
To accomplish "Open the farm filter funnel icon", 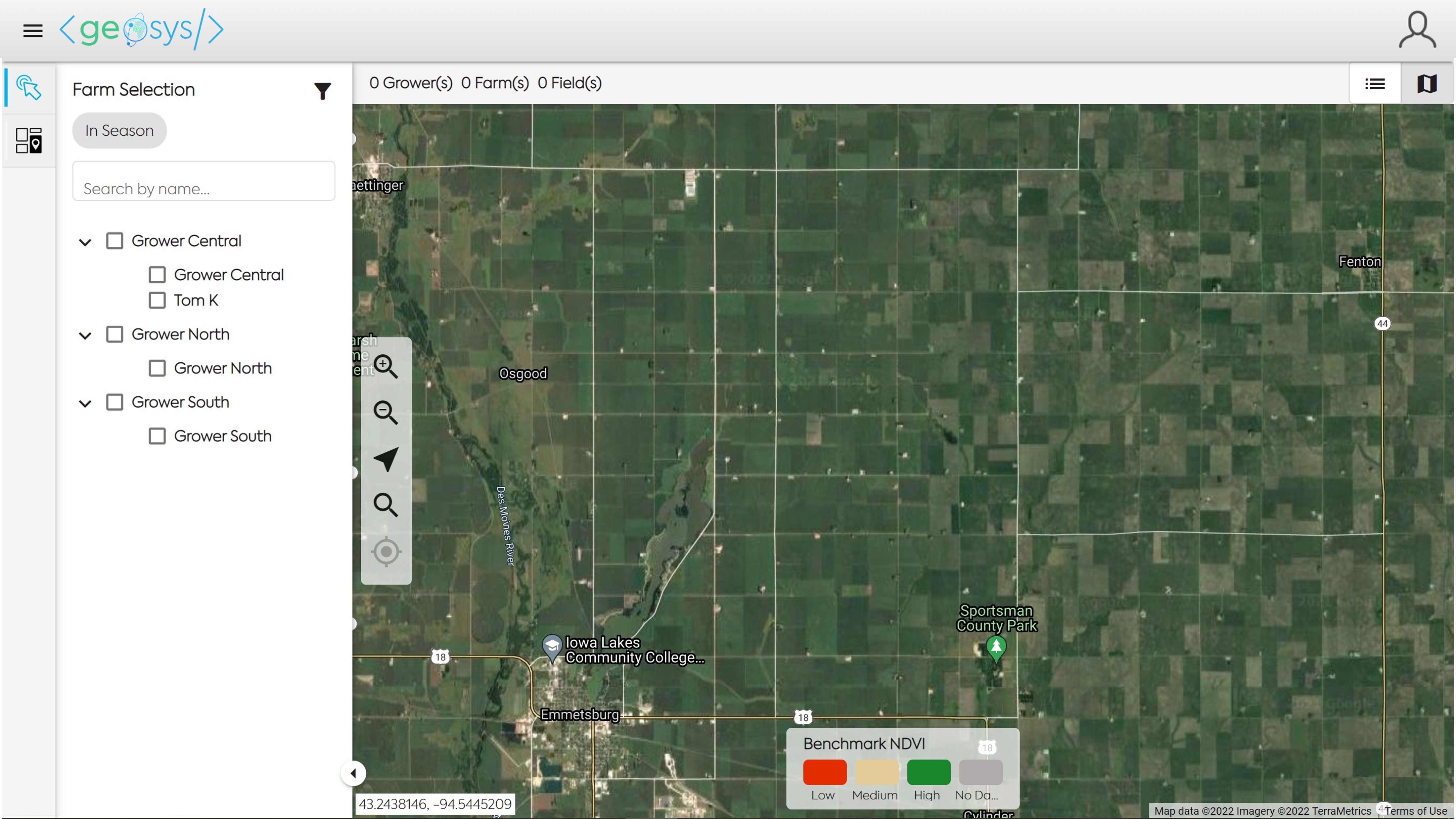I will click(322, 90).
